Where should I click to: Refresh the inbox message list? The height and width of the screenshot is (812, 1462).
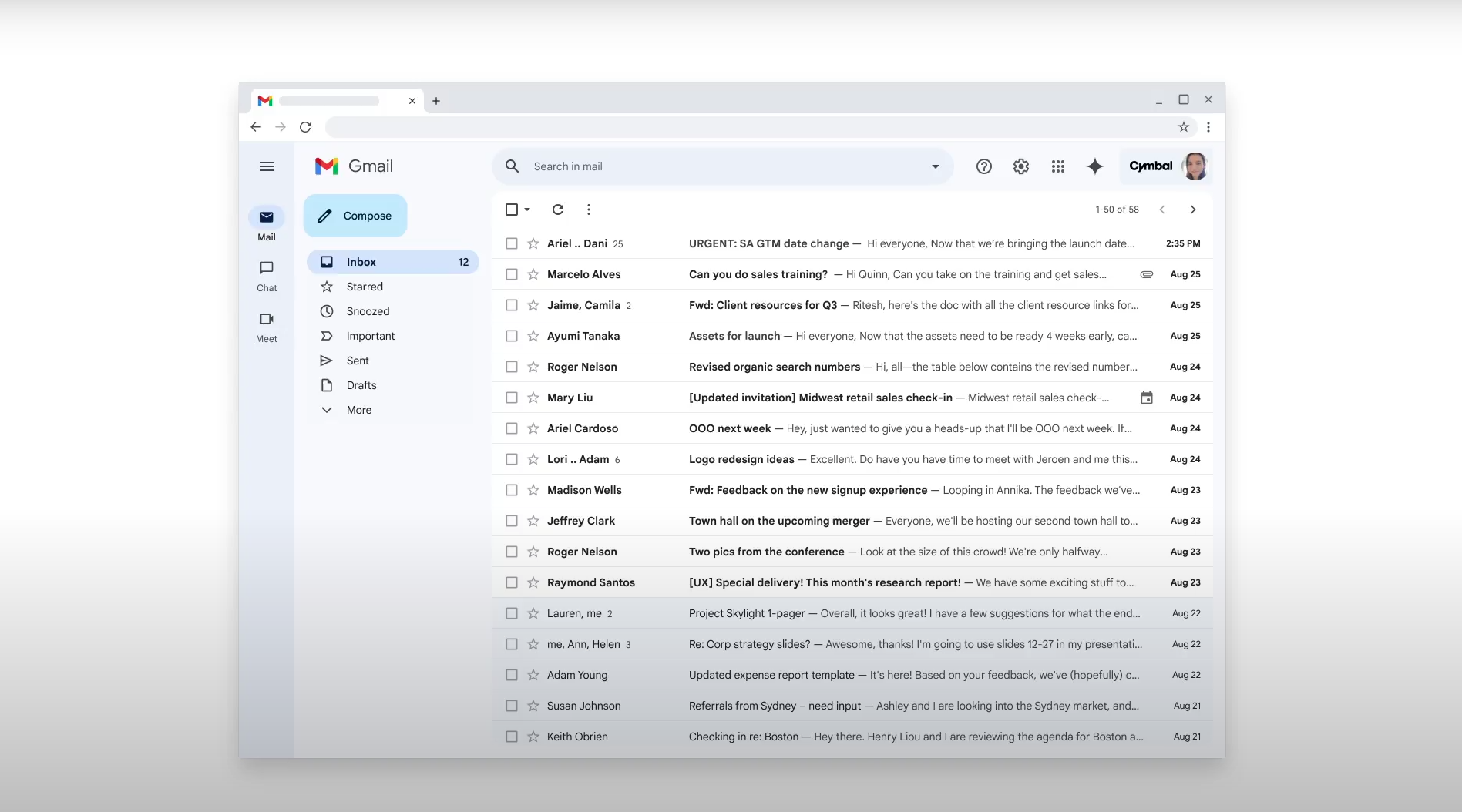click(x=558, y=210)
